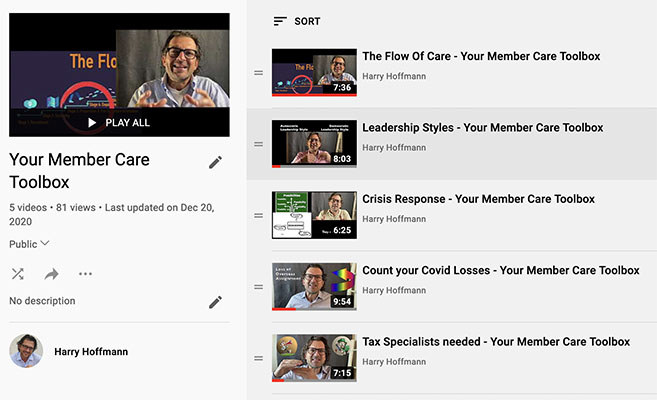Edit the playlist title with pencil icon
Image resolution: width=657 pixels, height=400 pixels.
point(215,162)
